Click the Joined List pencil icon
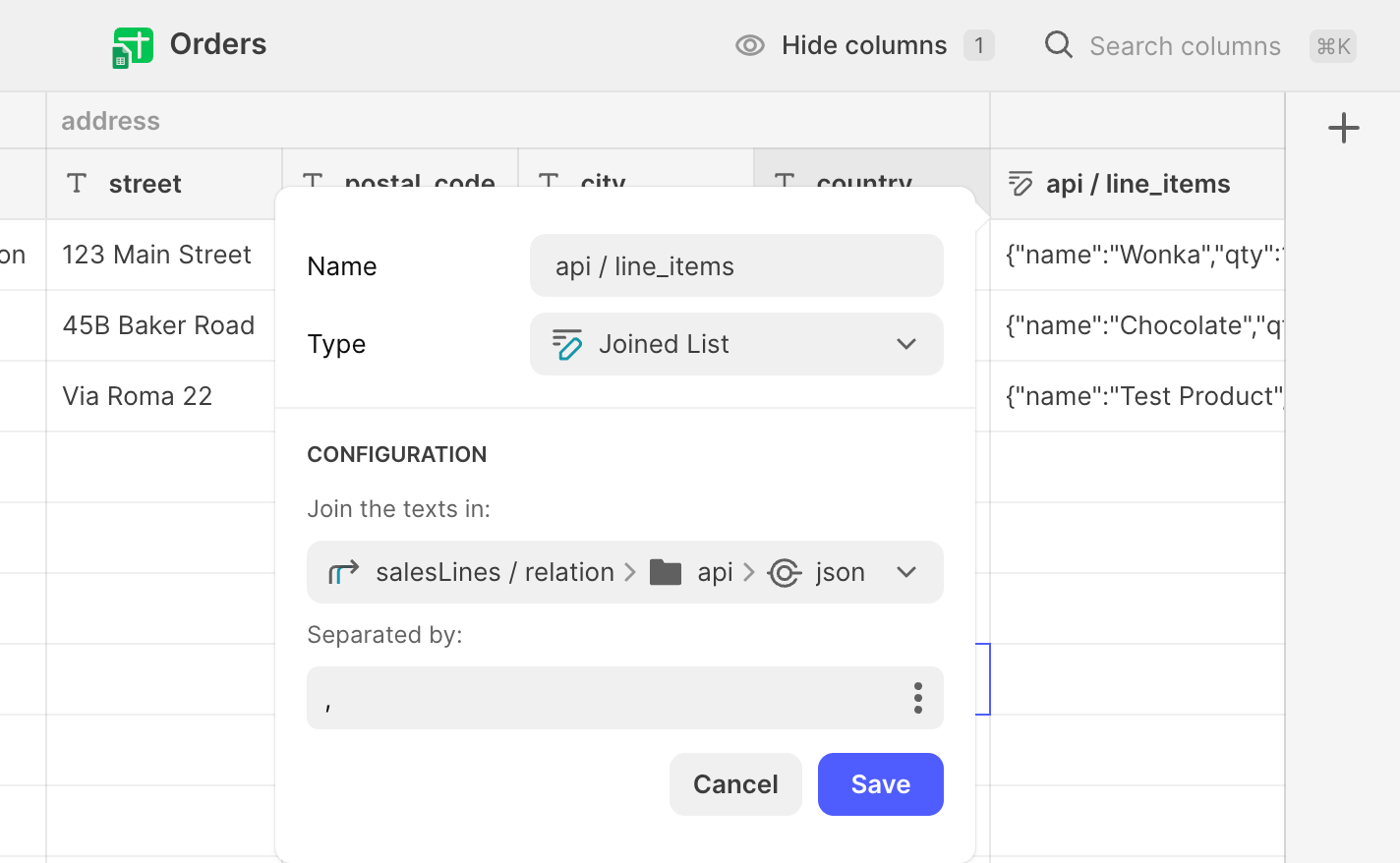The width and height of the screenshot is (1400, 863). [567, 344]
